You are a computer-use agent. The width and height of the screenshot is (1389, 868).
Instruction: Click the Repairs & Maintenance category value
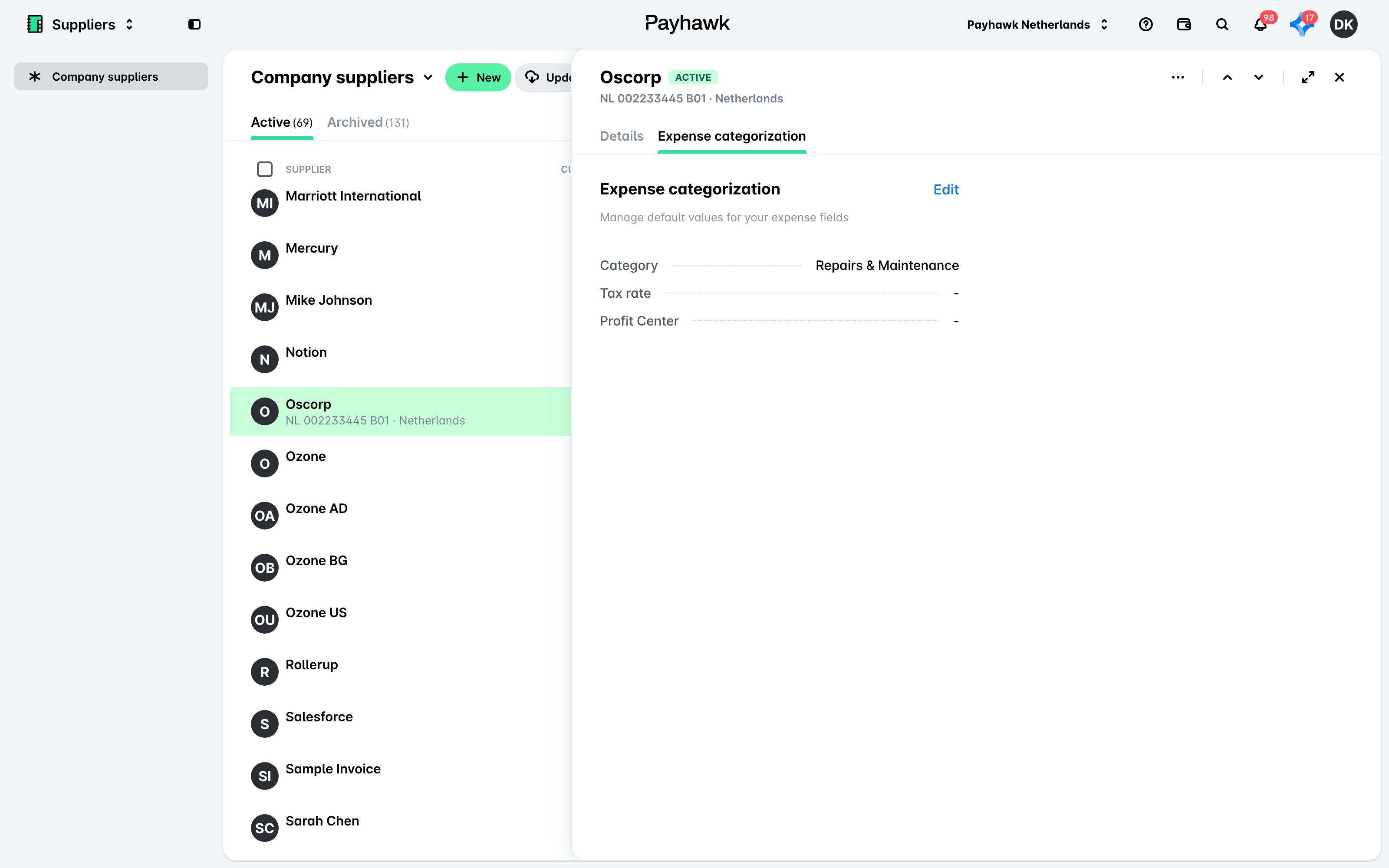point(887,265)
